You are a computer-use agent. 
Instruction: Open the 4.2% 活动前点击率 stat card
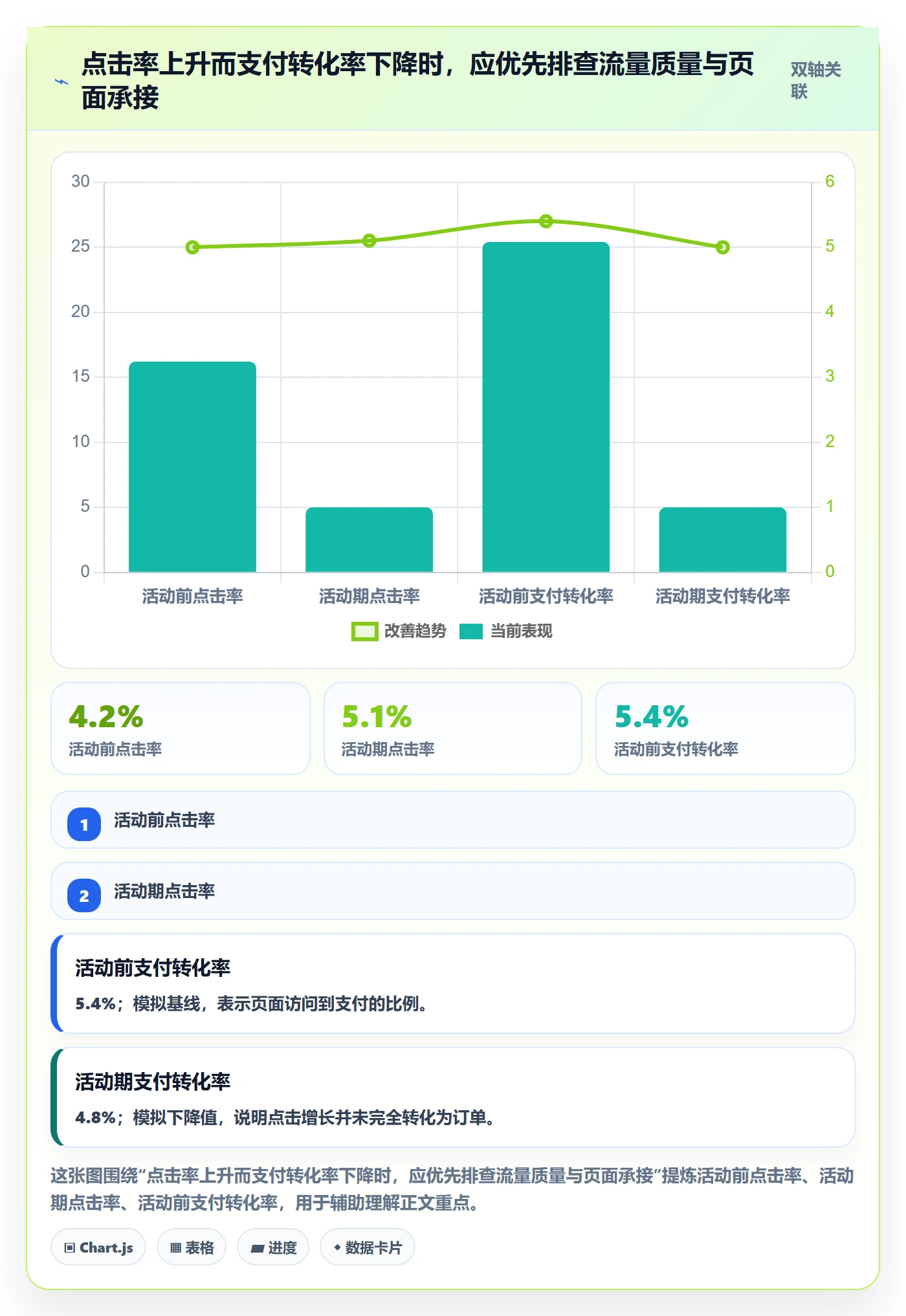181,729
